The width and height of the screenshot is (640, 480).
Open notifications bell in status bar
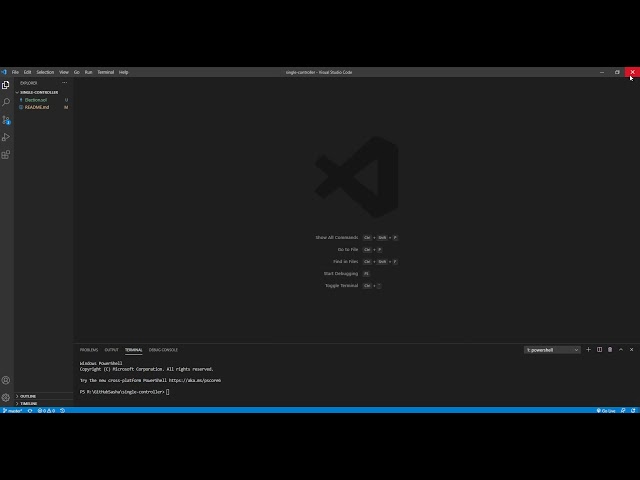(x=633, y=411)
